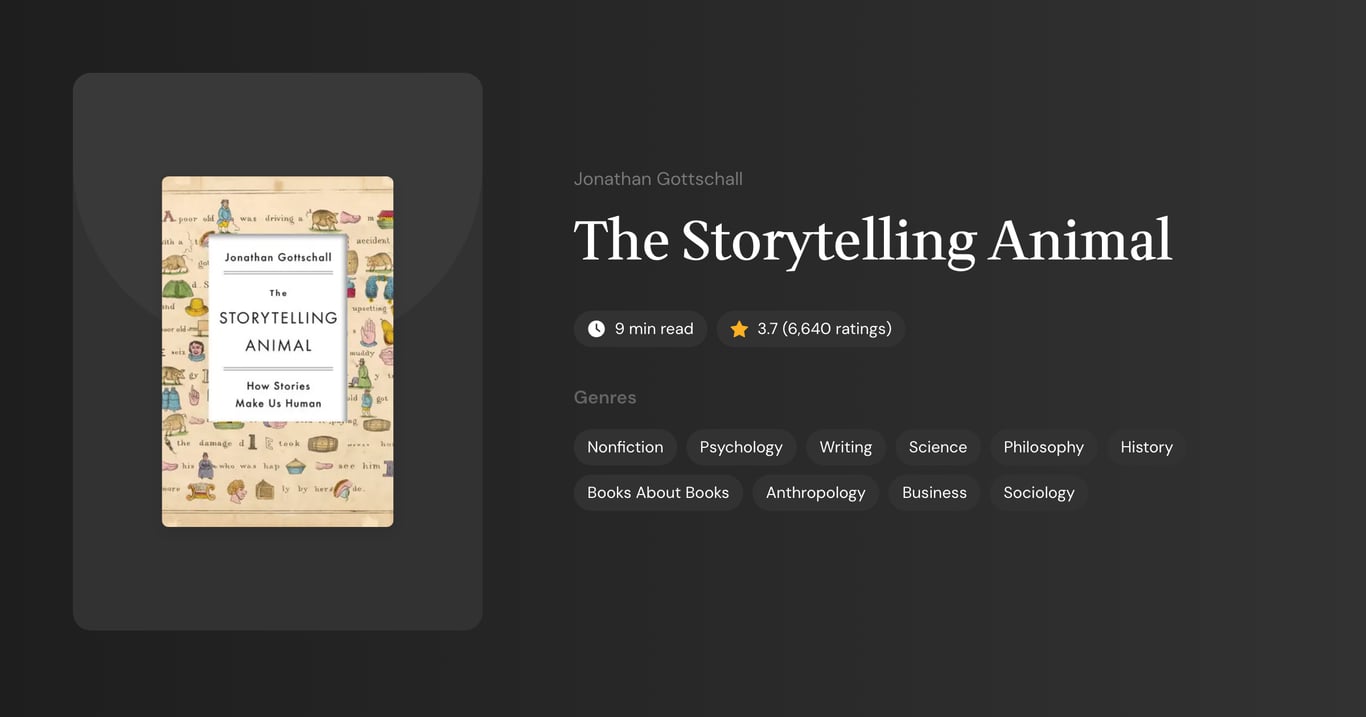Open the Books About Books genre
The width and height of the screenshot is (1366, 717).
point(657,492)
